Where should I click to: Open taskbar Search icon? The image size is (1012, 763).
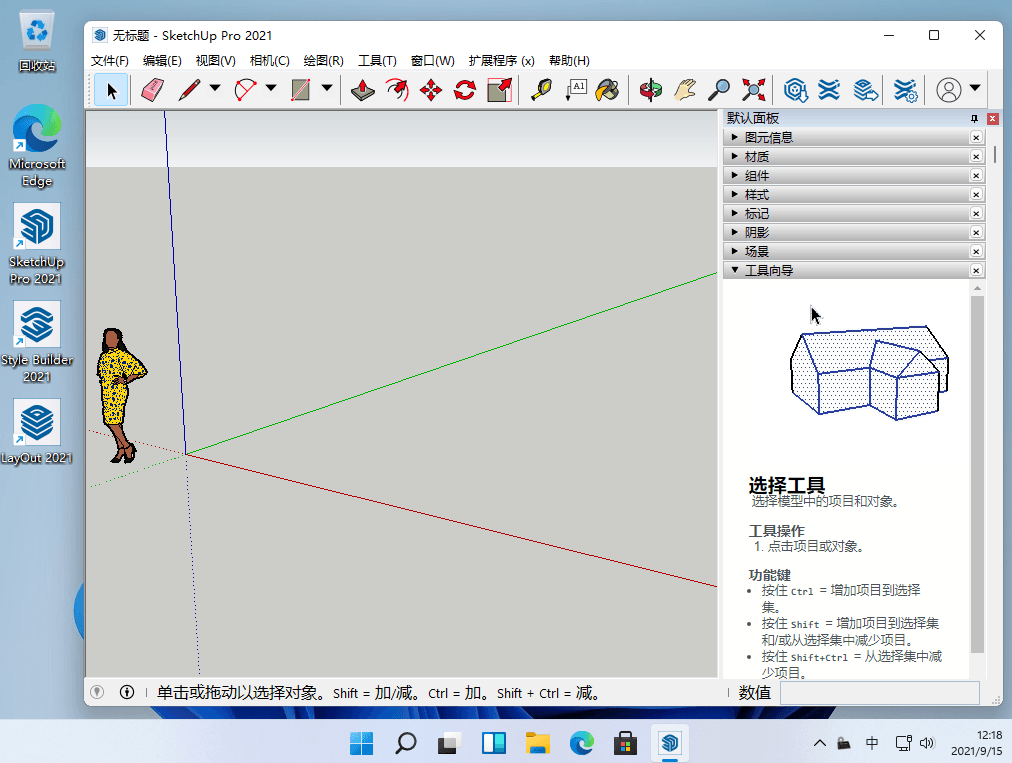pos(405,743)
